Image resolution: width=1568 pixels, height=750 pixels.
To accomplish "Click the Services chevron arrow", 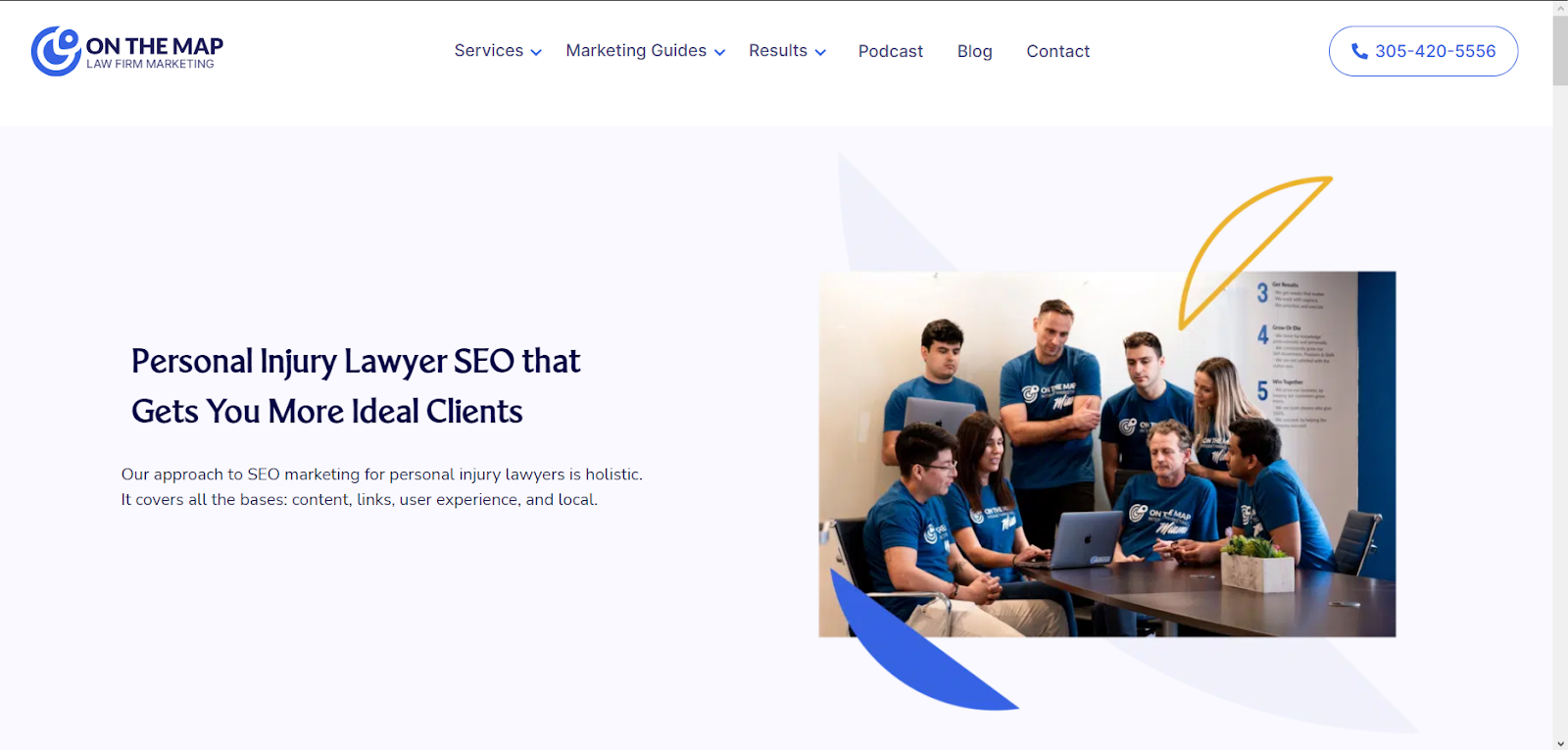I will [536, 53].
